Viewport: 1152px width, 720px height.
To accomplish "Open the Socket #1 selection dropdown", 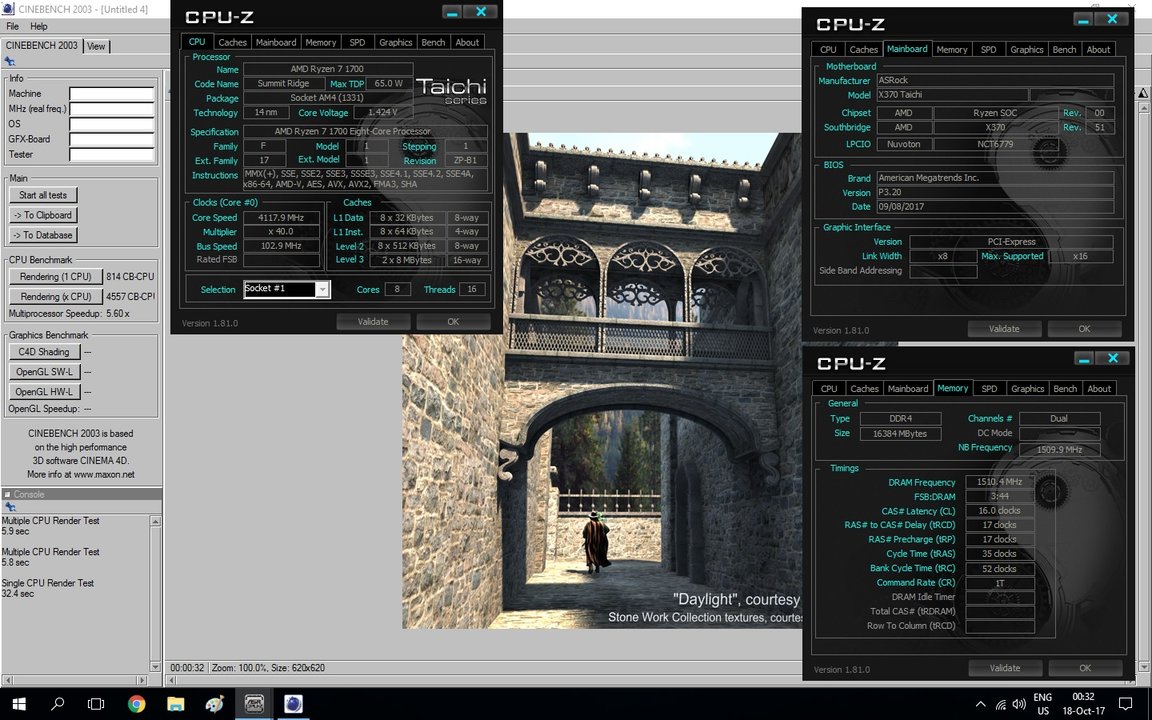I will tap(322, 289).
